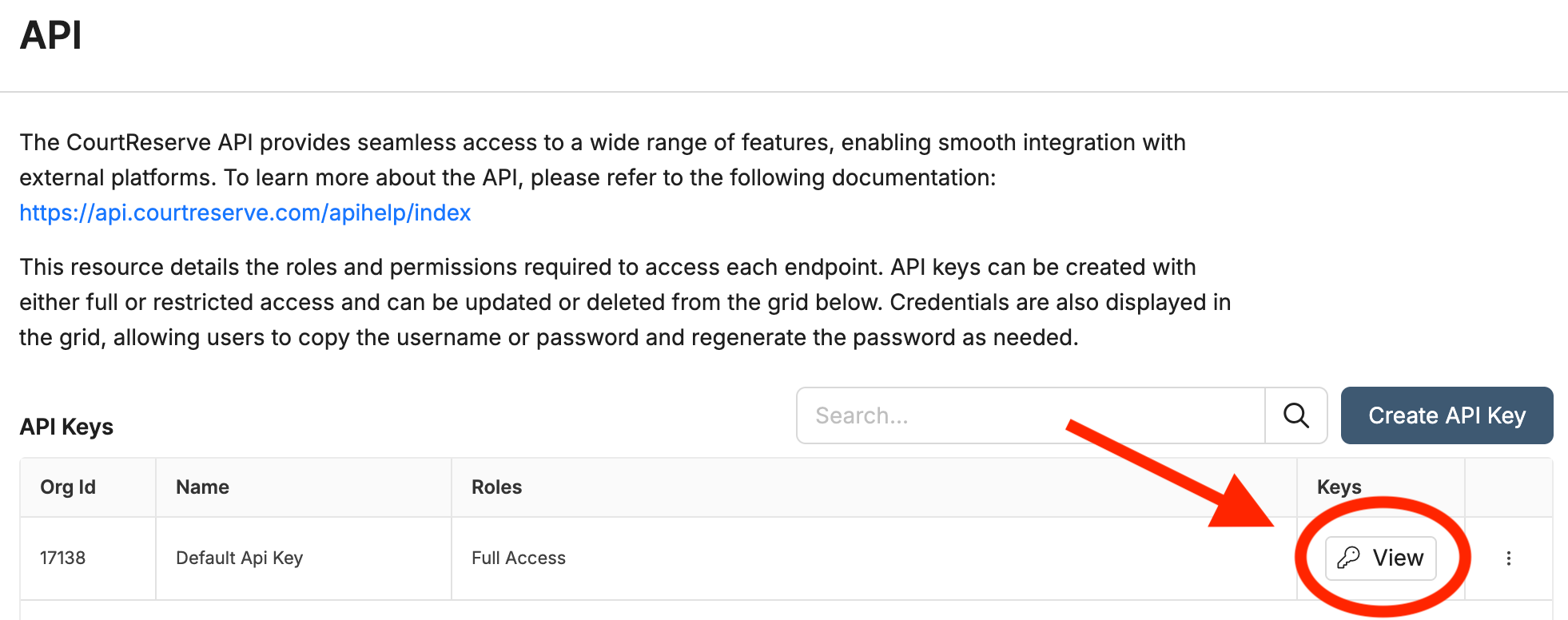Select the 17138 org id cell
This screenshot has width=1568, height=620.
click(63, 558)
